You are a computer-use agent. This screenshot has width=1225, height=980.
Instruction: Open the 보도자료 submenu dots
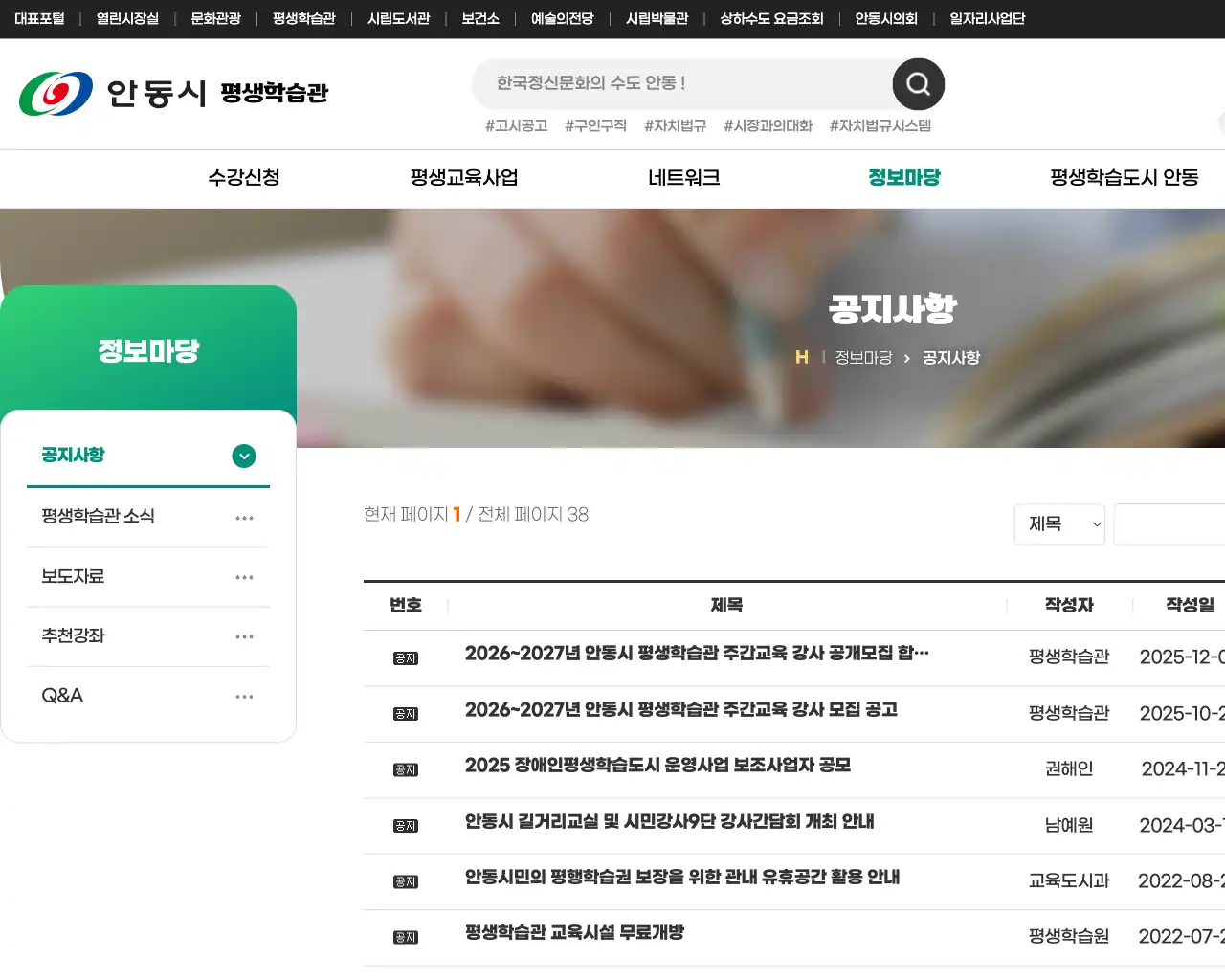click(244, 576)
